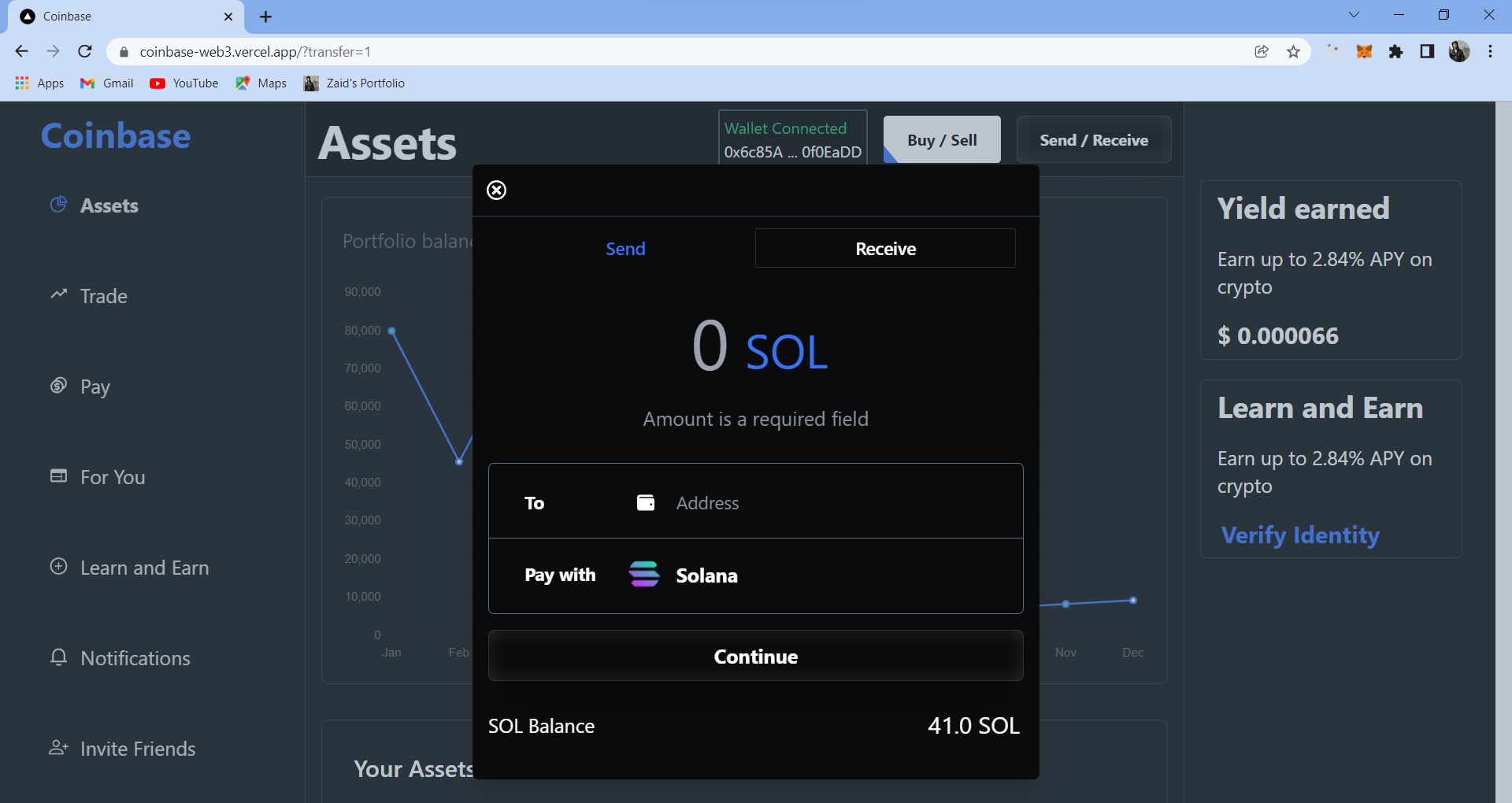Image resolution: width=1512 pixels, height=803 pixels.
Task: Click the Notifications bell icon
Action: click(58, 657)
